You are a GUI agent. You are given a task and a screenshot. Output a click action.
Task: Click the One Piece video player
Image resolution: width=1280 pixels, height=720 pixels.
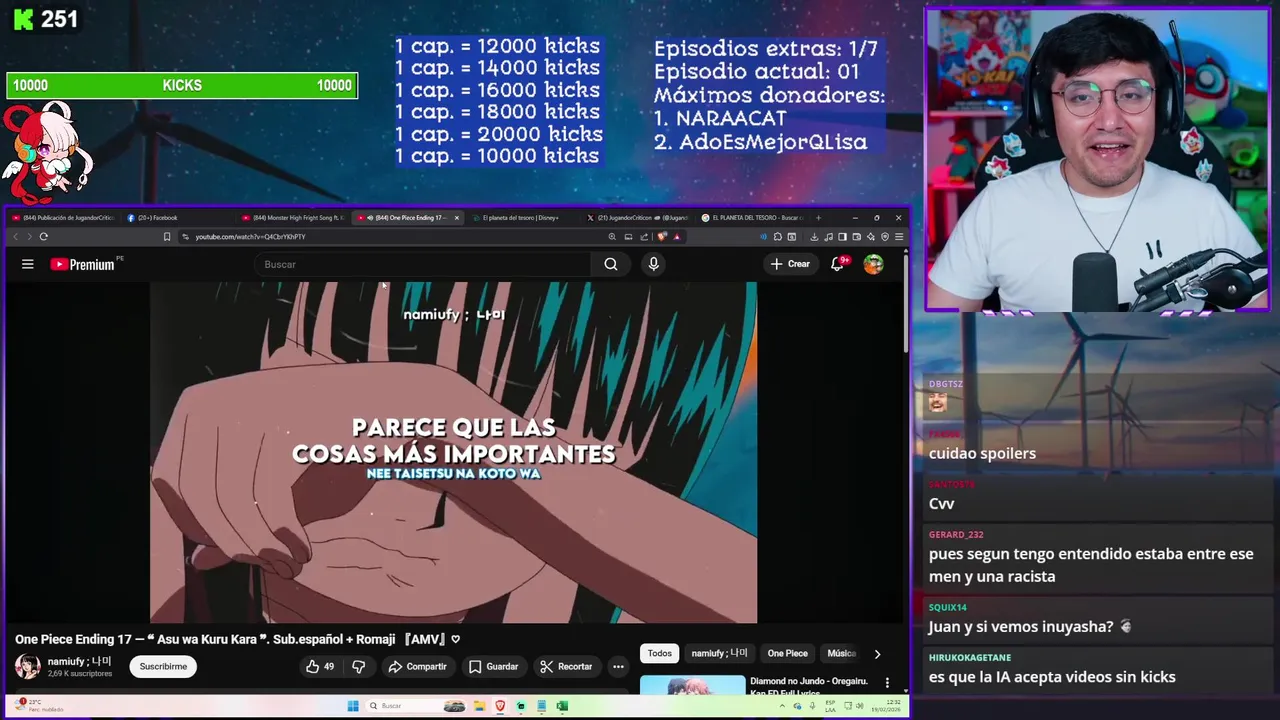pos(453,452)
